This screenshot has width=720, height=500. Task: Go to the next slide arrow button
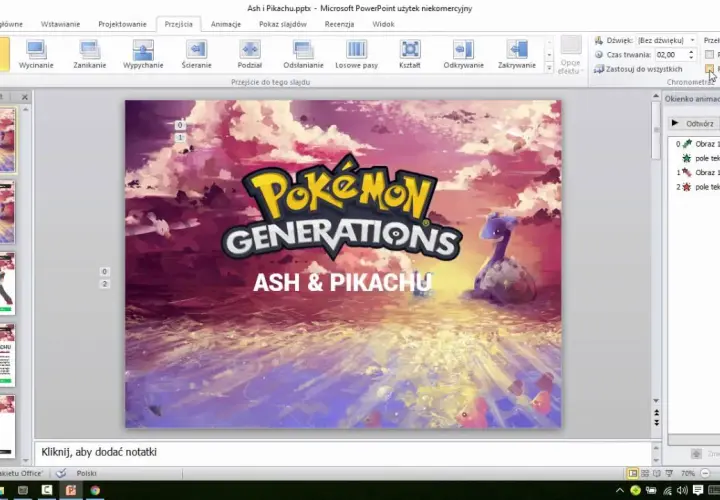click(x=657, y=422)
